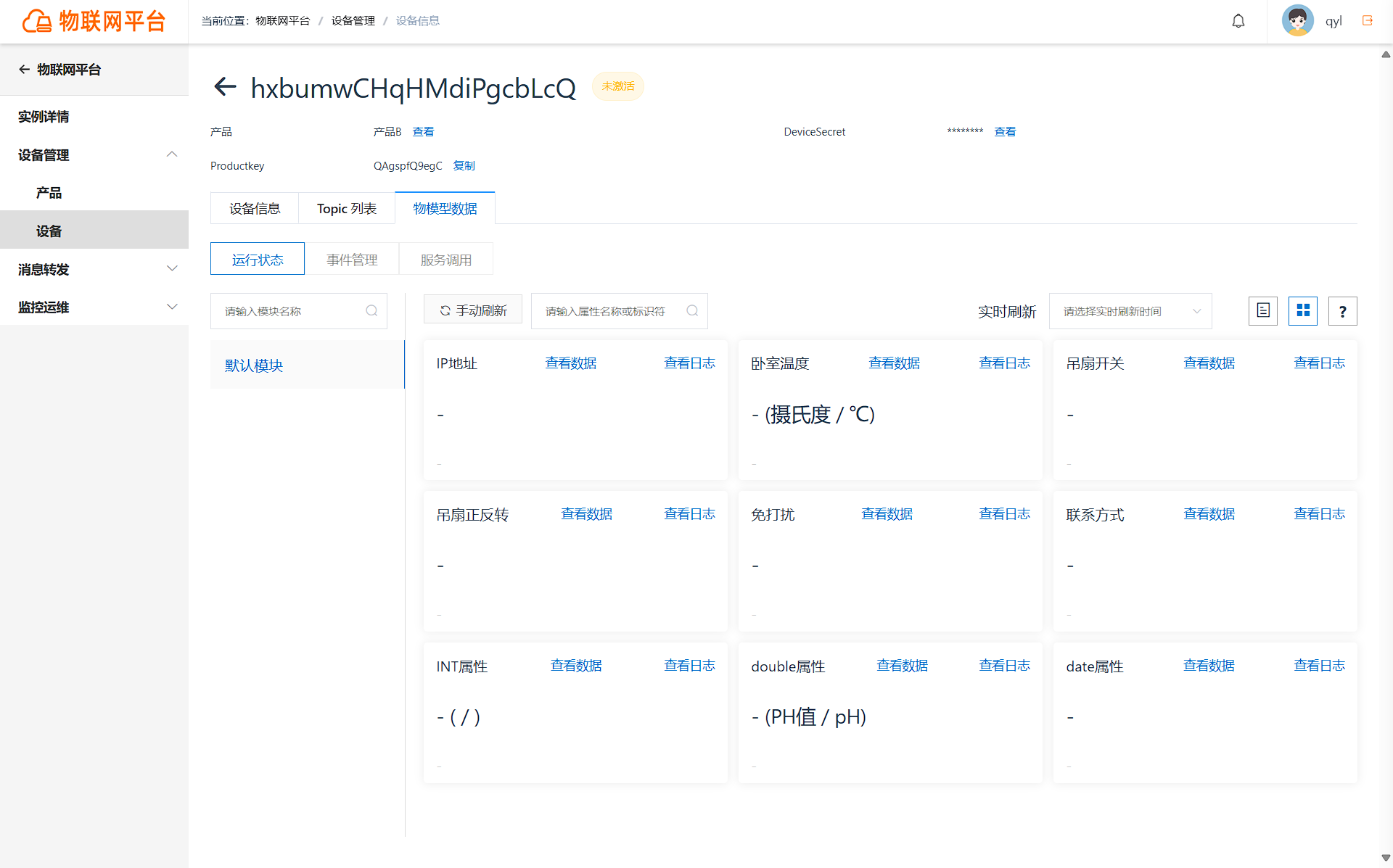
Task: Click 复制 to copy the Productkey
Action: pos(464,166)
